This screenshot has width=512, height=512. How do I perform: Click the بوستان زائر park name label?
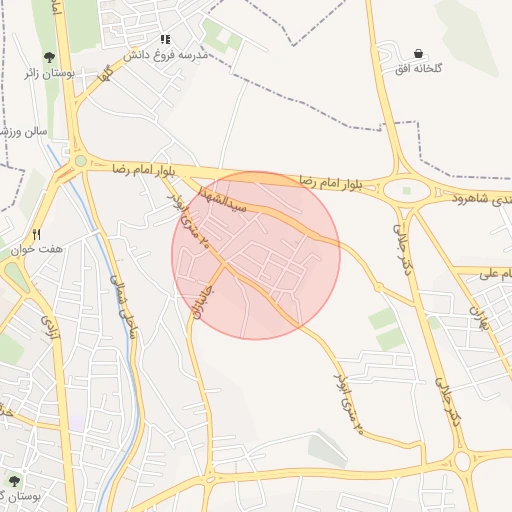point(49,74)
